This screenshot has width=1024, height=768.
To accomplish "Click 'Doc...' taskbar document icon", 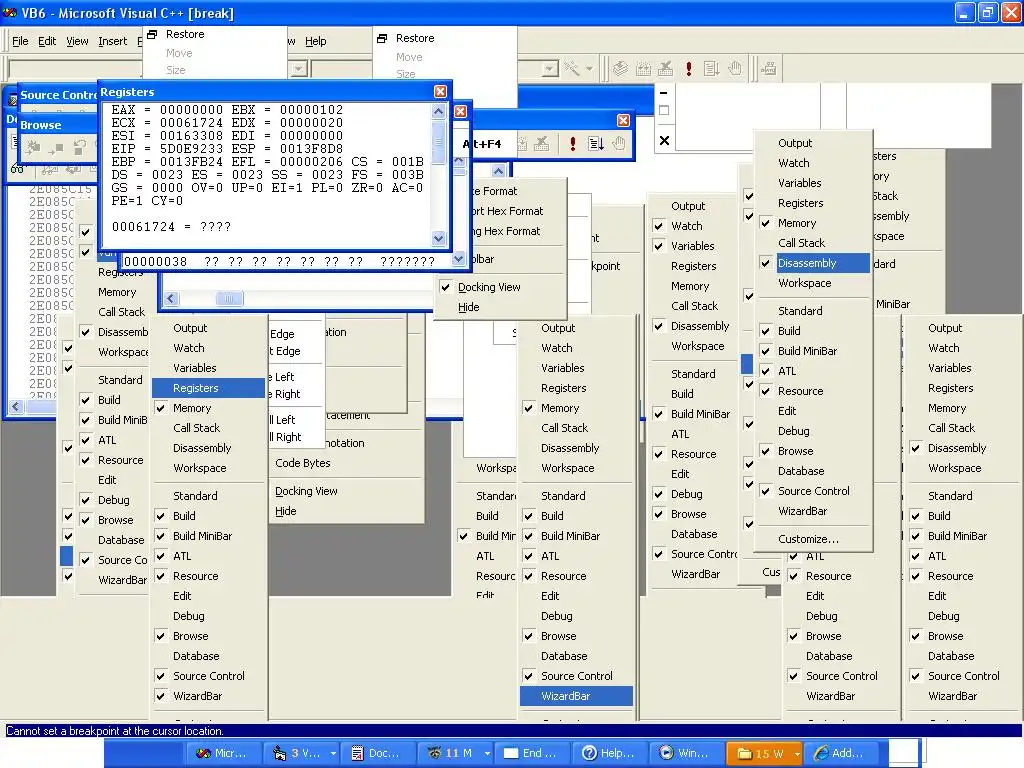I will pyautogui.click(x=376, y=753).
